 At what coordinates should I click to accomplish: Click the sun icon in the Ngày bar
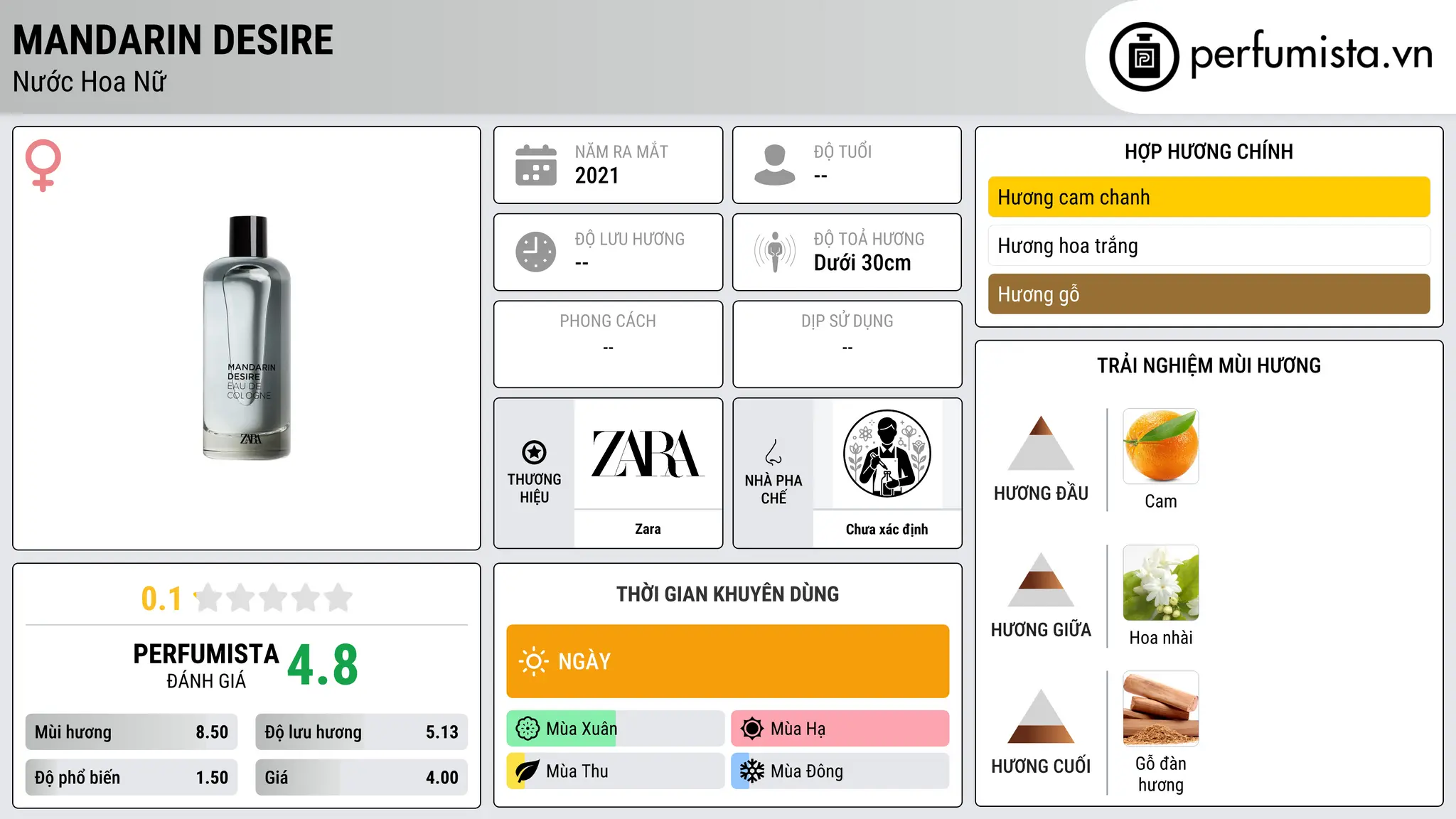534,661
